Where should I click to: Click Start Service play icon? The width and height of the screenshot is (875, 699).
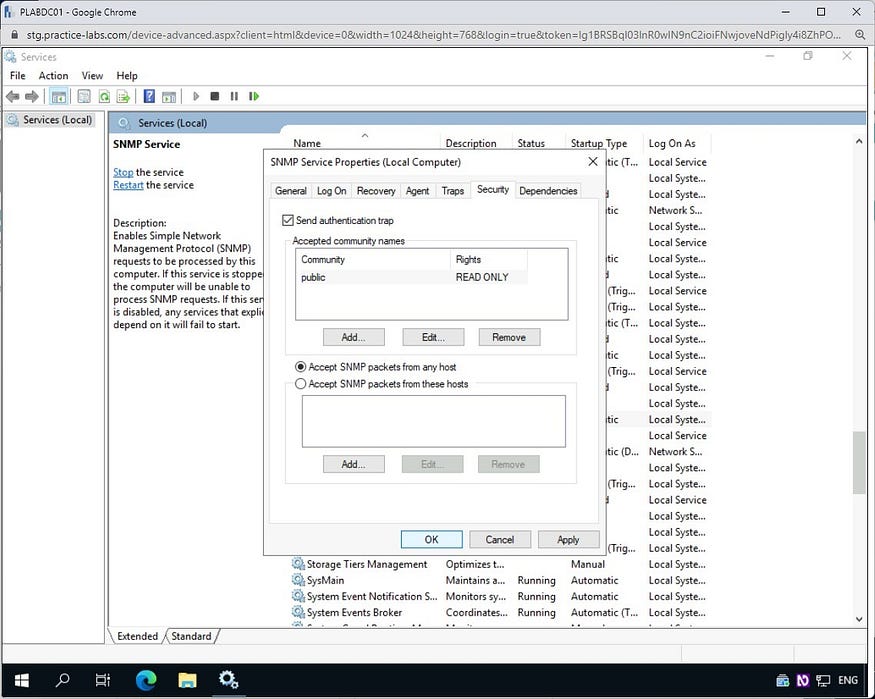coord(196,97)
